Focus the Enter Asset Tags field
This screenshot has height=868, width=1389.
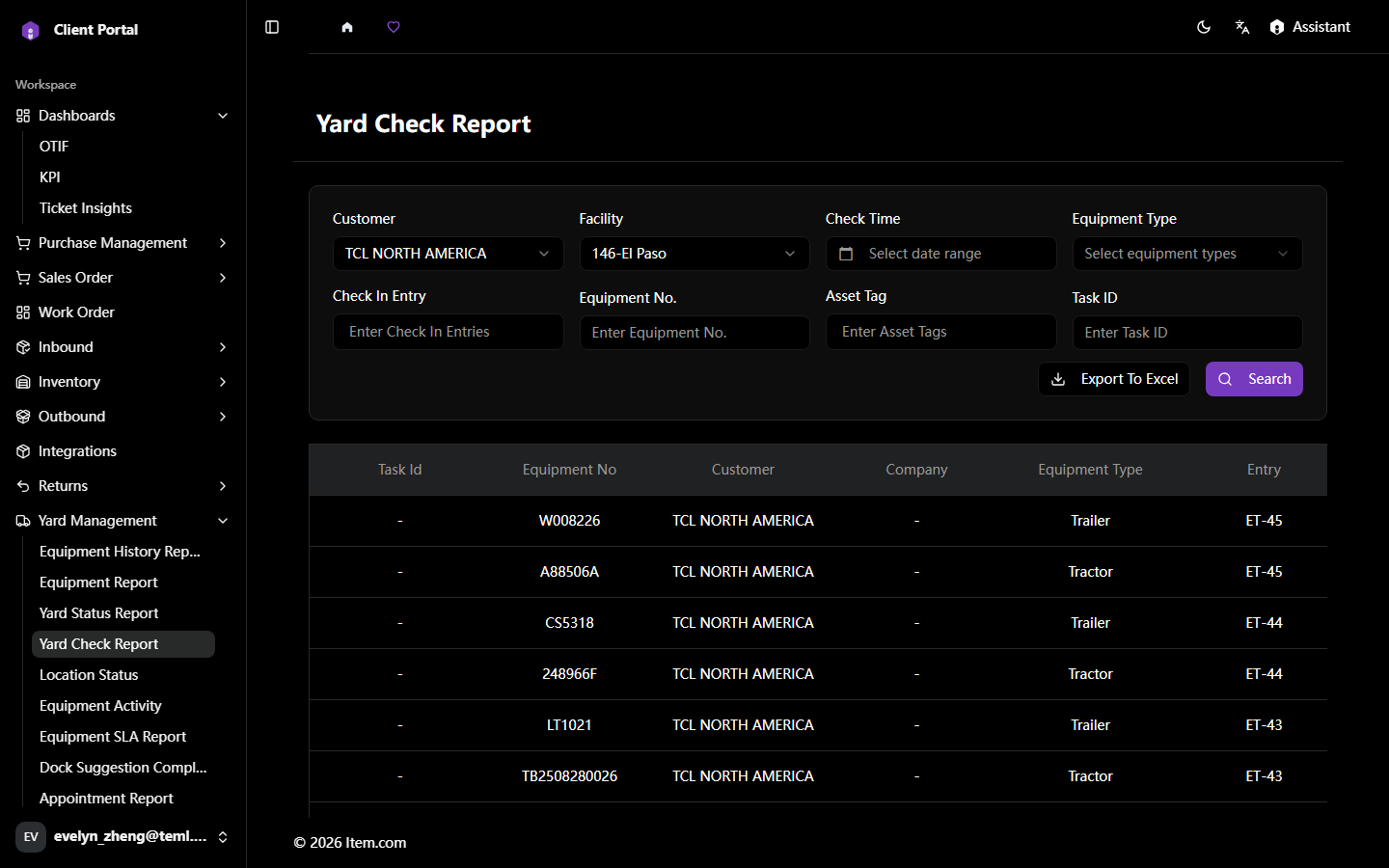click(x=941, y=332)
